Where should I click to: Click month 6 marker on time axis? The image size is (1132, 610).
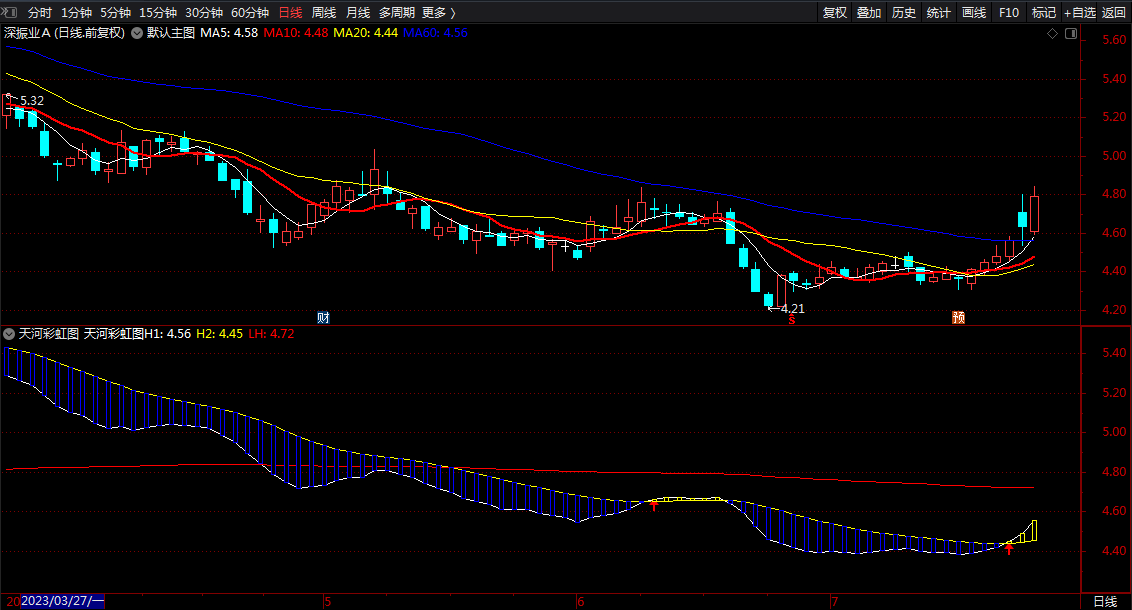(580, 601)
